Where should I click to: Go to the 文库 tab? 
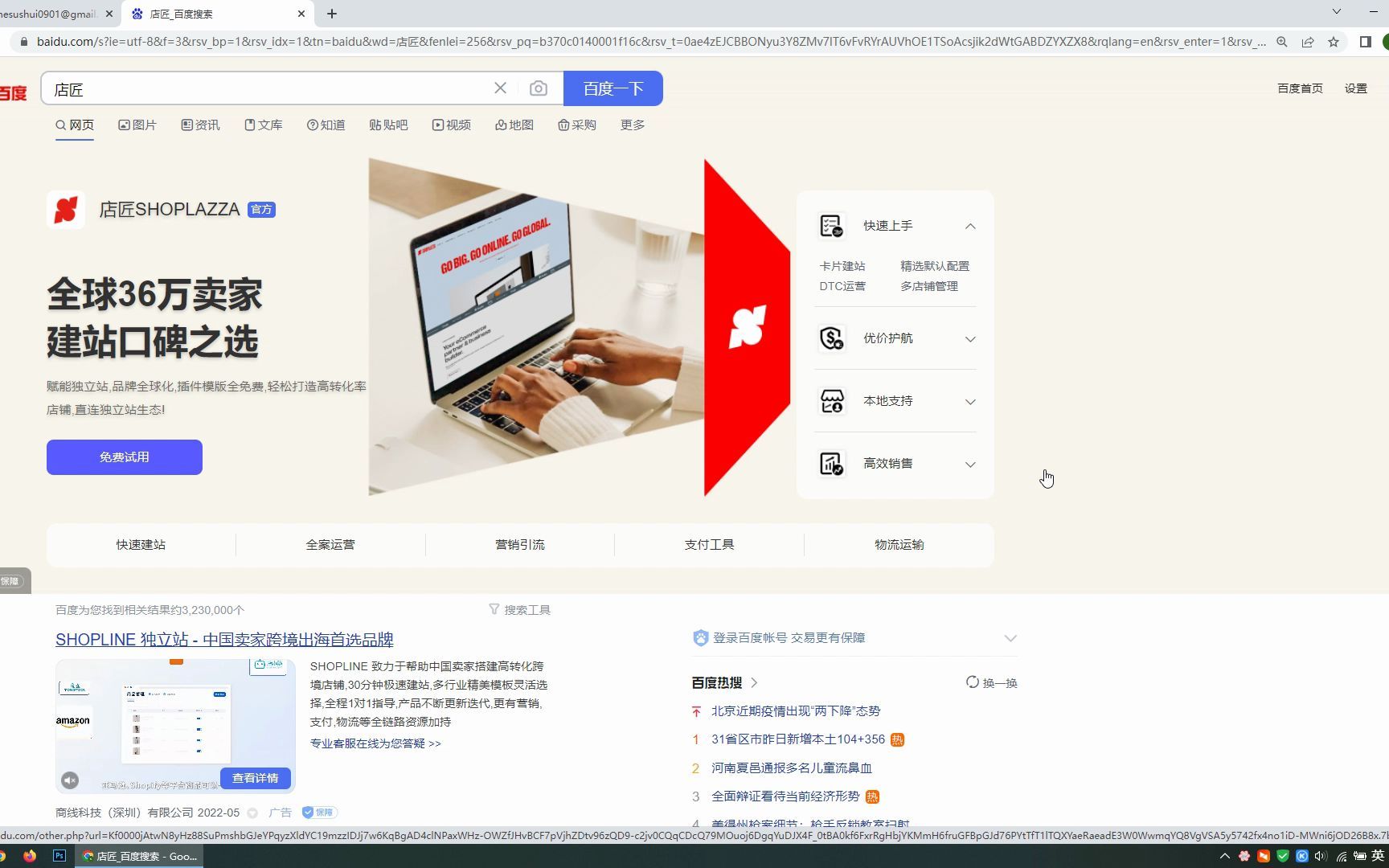point(264,125)
